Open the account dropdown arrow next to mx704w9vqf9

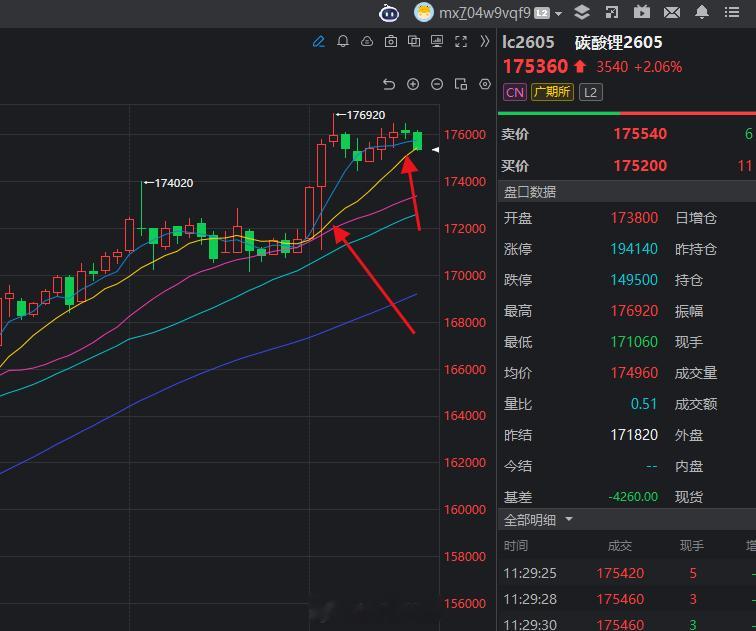coord(558,13)
